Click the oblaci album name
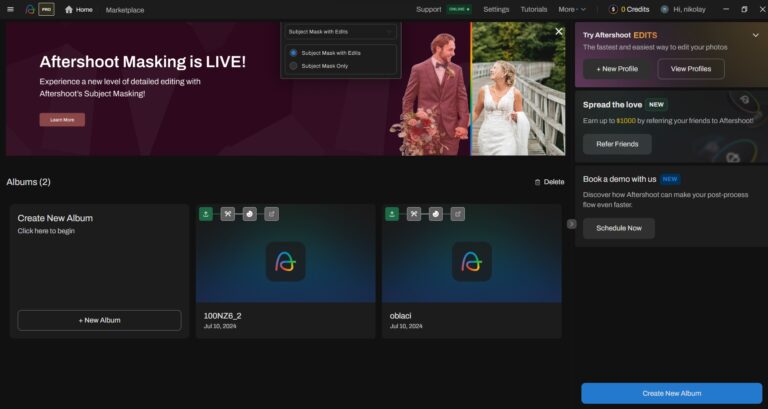The image size is (768, 409). (x=400, y=316)
